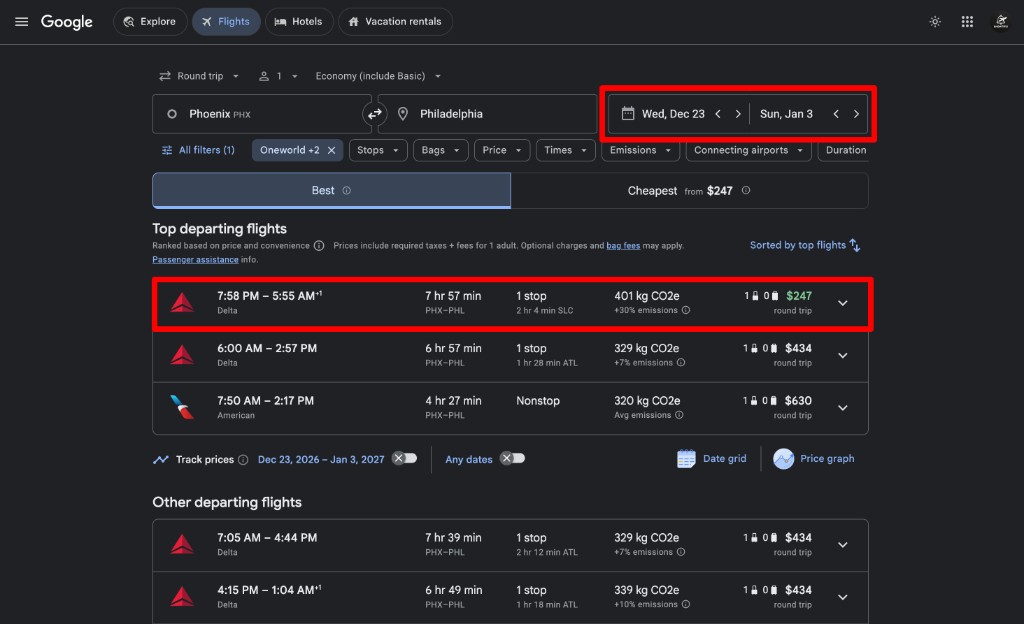Viewport: 1024px width, 624px height.
Task: Go to Vacation rentals tab
Action: [395, 22]
